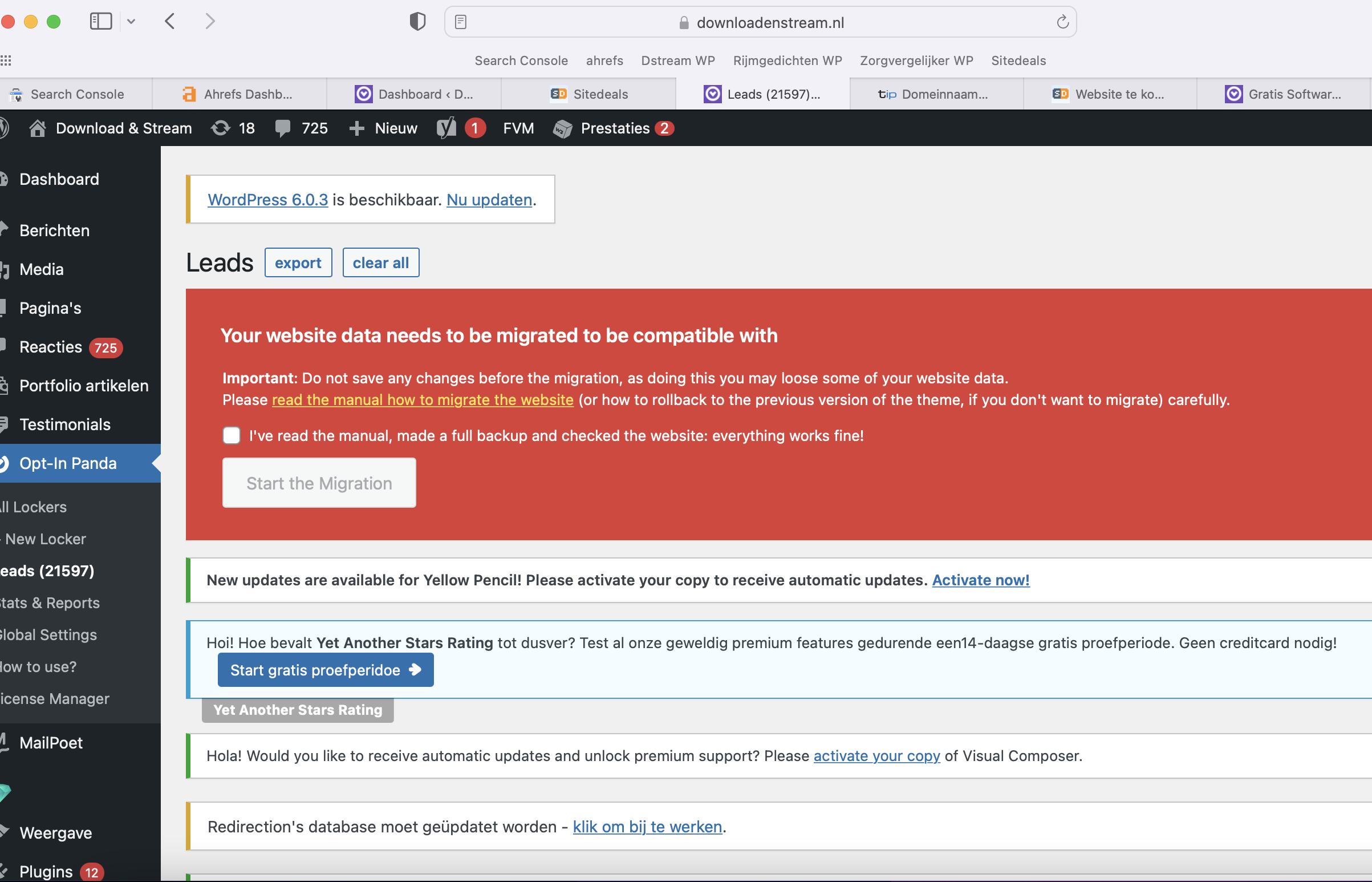The width and height of the screenshot is (1372, 882).
Task: Open the Sitedeals bookmark
Action: [x=1018, y=60]
